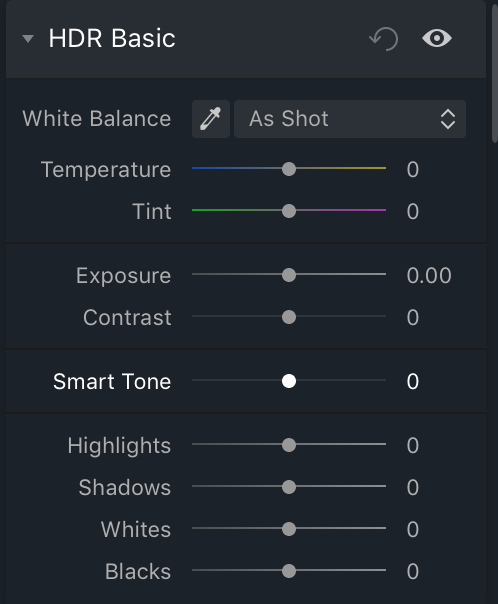Click the white balance eyedropper icon
498x604 pixels.
click(211, 119)
